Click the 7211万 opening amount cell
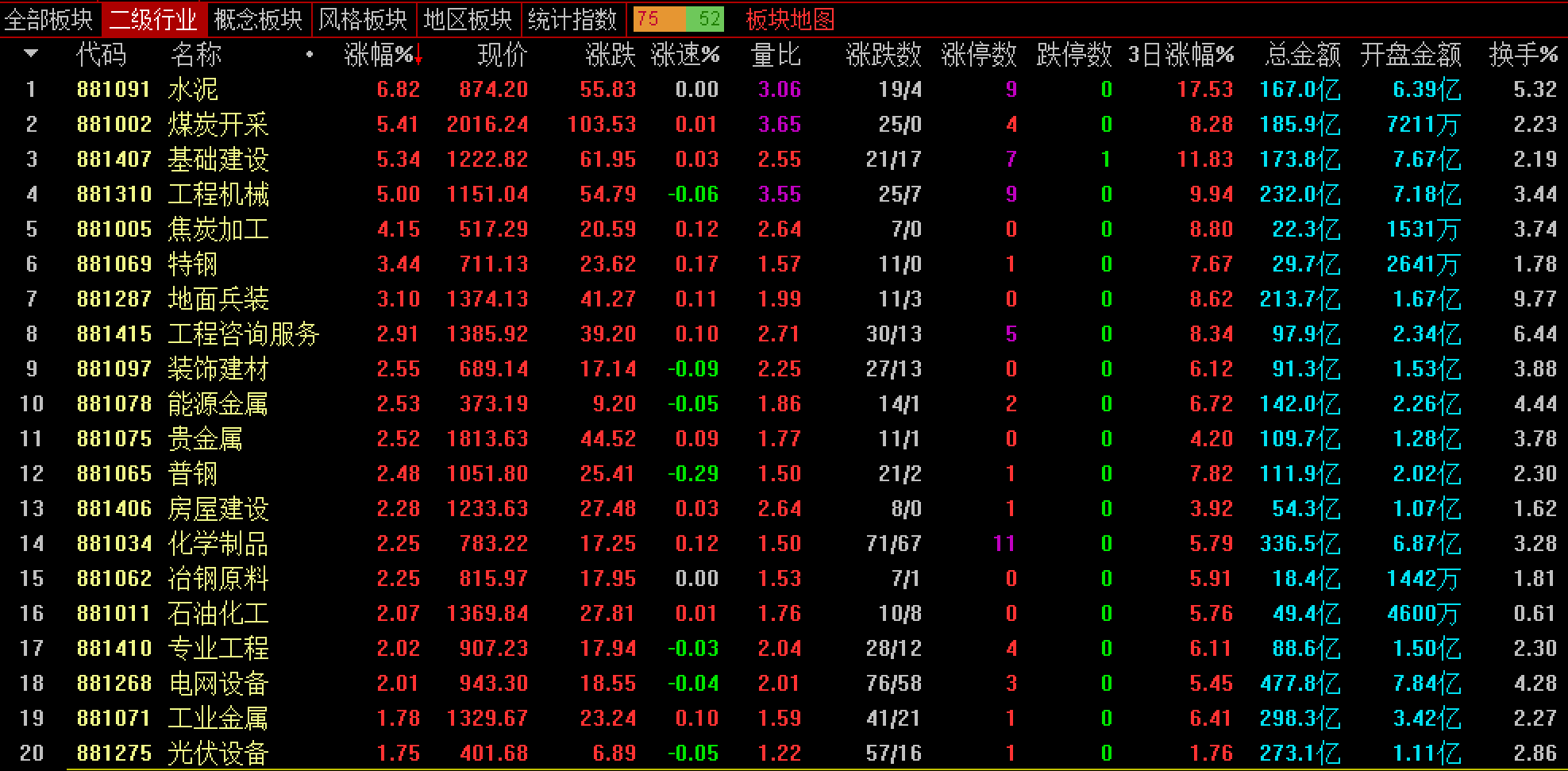This screenshot has height=771, width=1568. coord(1424,125)
